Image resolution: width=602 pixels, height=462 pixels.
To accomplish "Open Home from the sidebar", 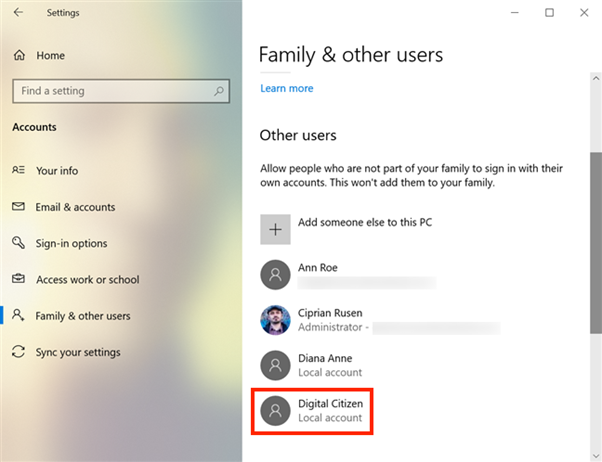I will click(50, 56).
